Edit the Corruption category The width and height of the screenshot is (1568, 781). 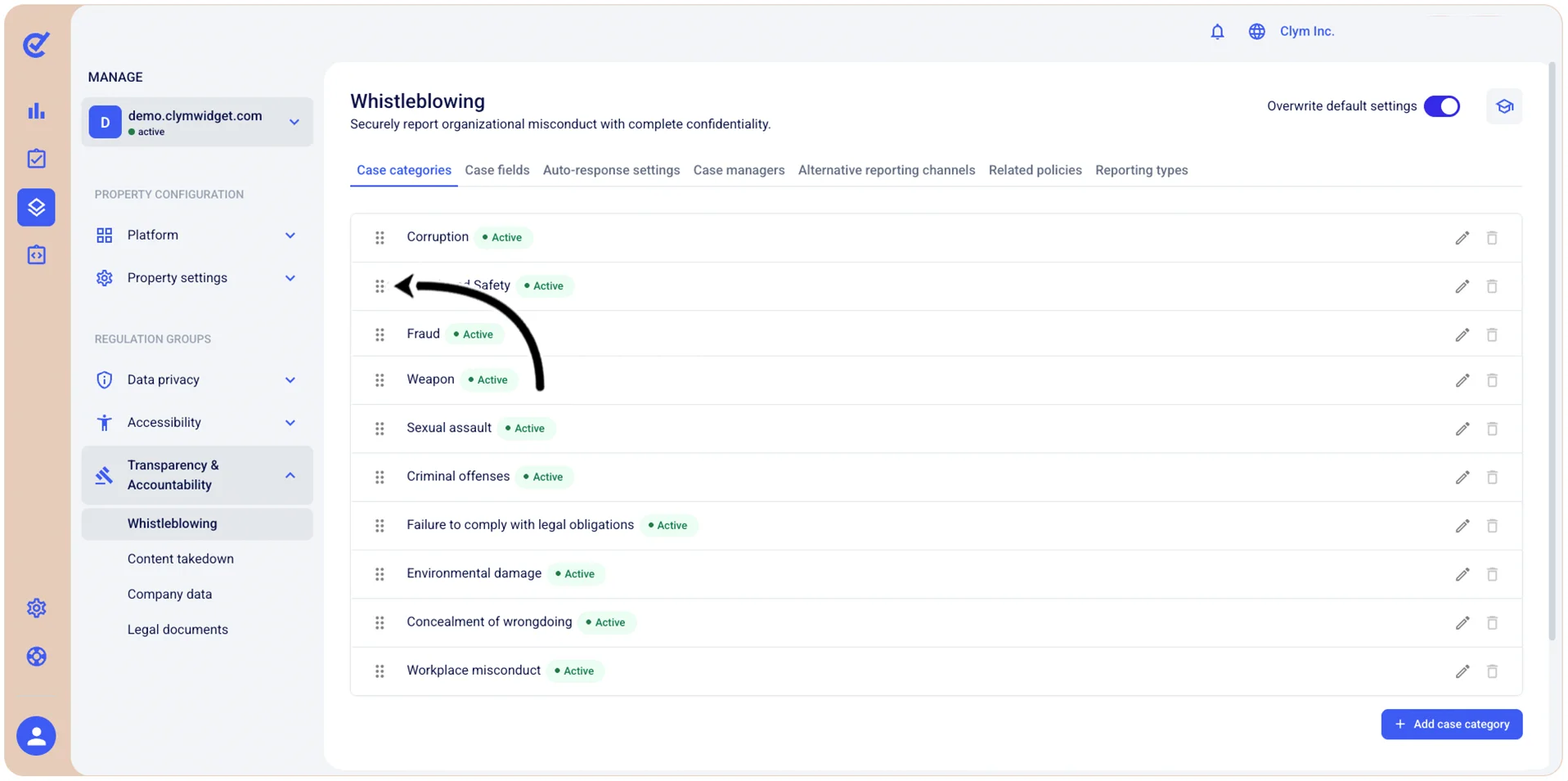pyautogui.click(x=1462, y=238)
